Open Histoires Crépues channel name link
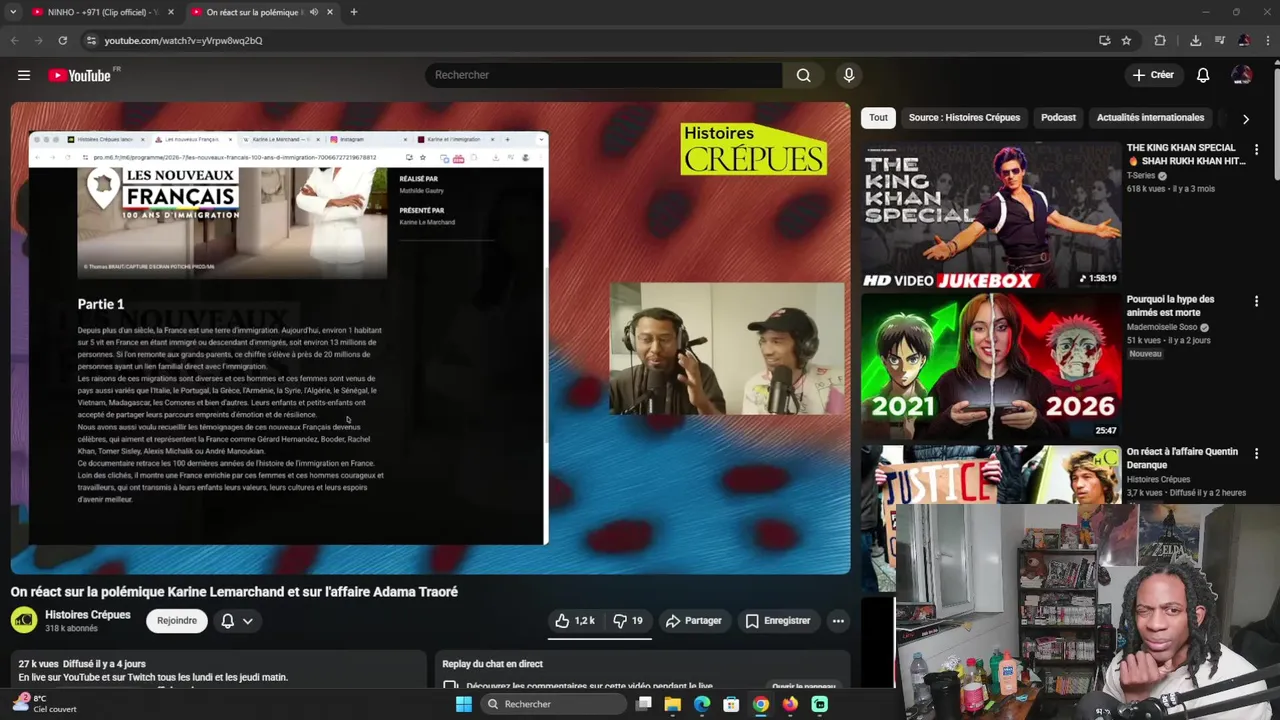 click(x=88, y=615)
